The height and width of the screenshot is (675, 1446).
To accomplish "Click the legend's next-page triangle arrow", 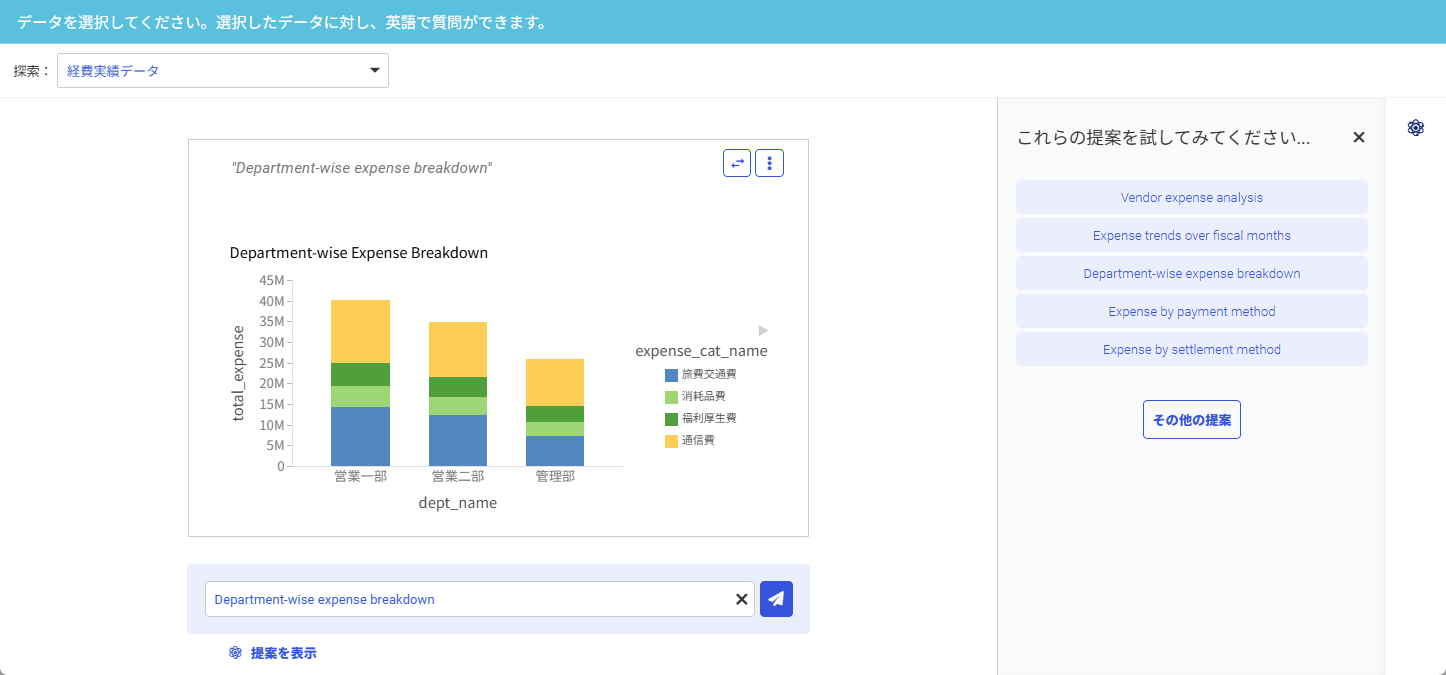I will coord(763,330).
